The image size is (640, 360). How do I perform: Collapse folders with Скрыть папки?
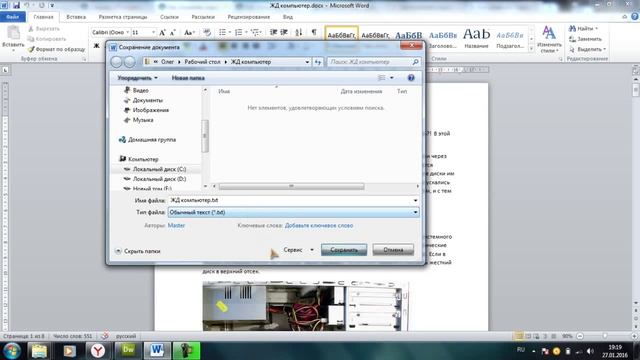(x=138, y=251)
